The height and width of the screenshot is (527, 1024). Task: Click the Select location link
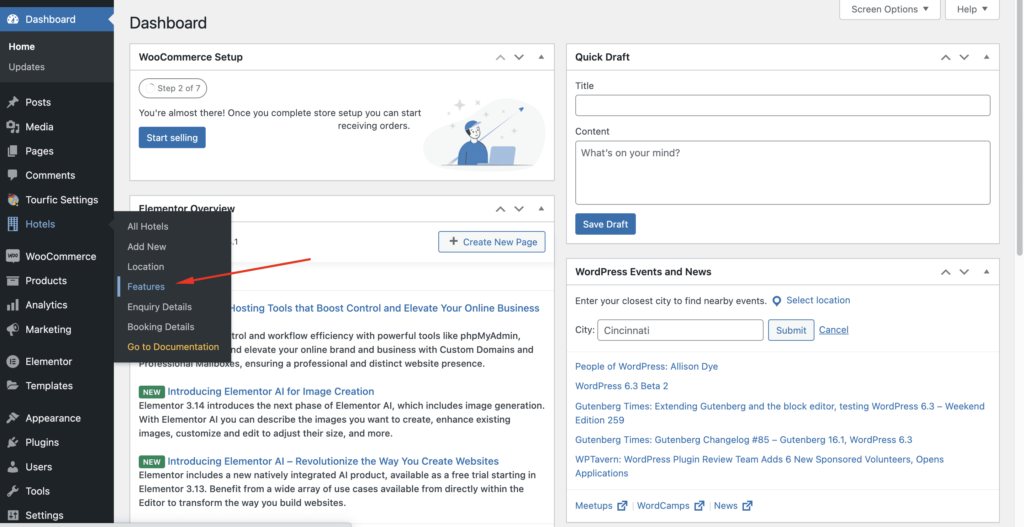point(818,300)
